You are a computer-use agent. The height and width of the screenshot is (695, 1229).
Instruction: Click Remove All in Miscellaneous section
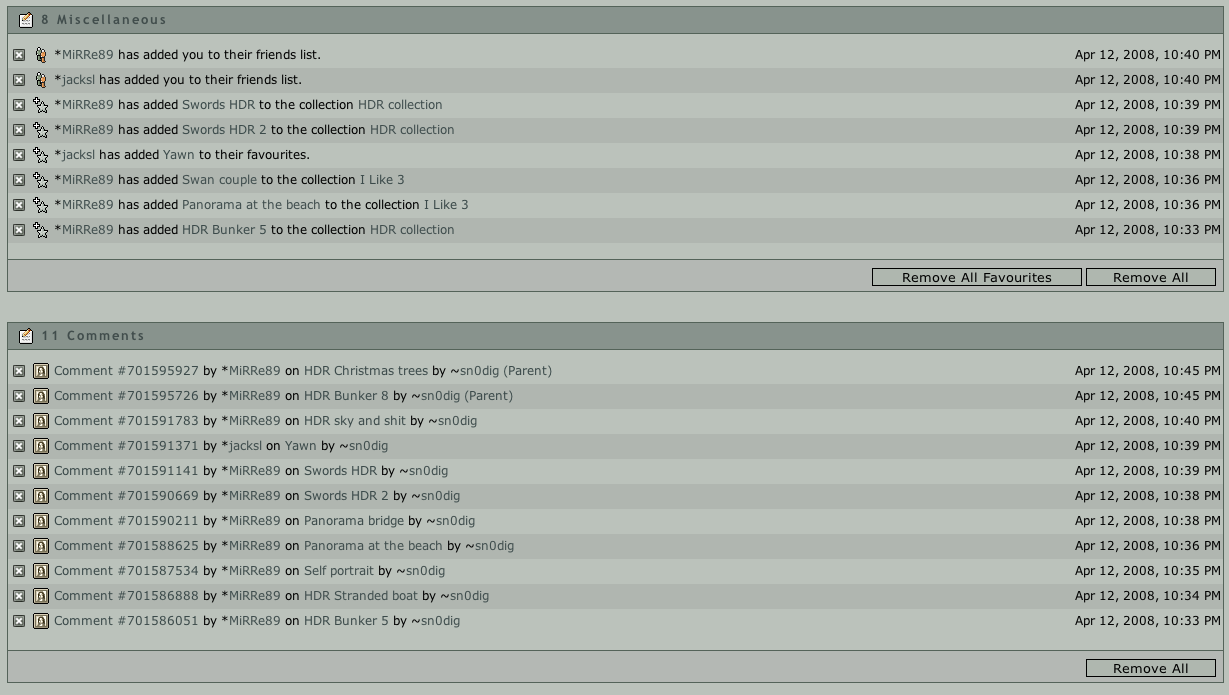point(1150,277)
